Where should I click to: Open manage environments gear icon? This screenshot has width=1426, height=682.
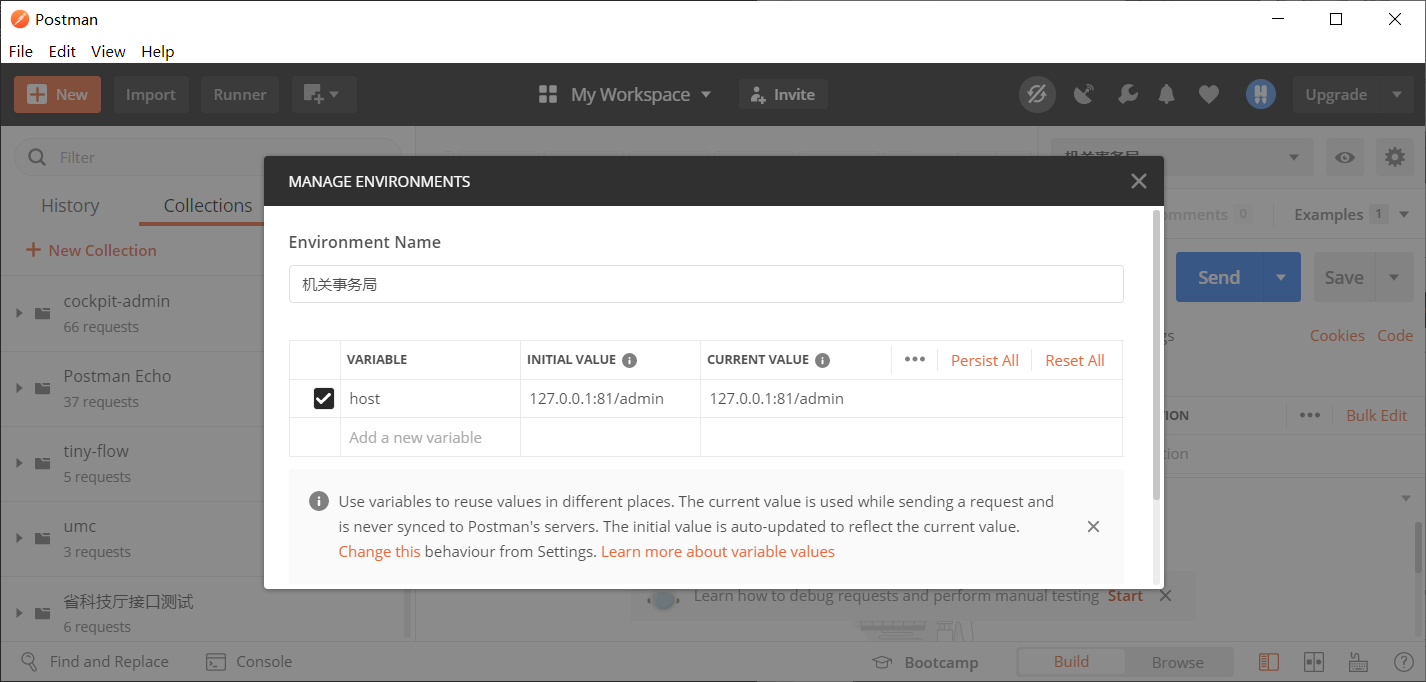point(1395,157)
